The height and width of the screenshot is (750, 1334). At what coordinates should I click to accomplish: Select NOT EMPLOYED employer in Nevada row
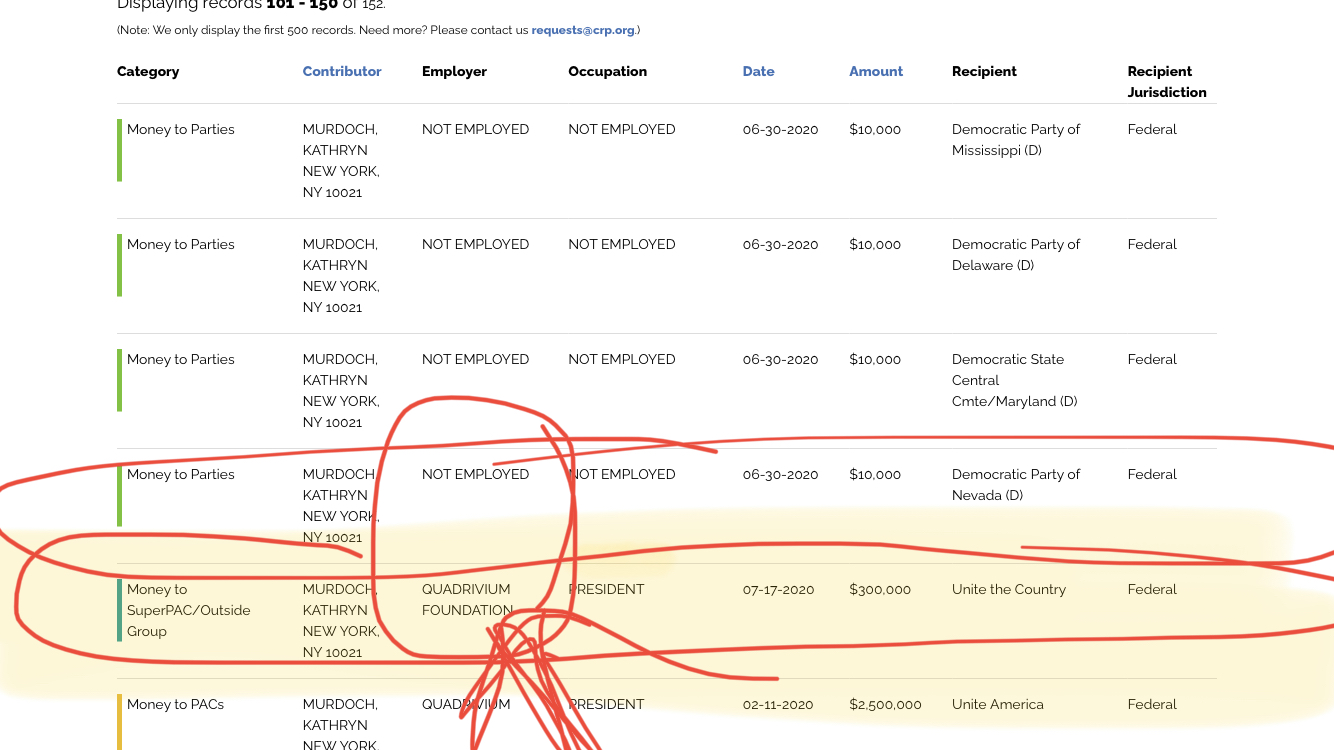pyautogui.click(x=475, y=474)
